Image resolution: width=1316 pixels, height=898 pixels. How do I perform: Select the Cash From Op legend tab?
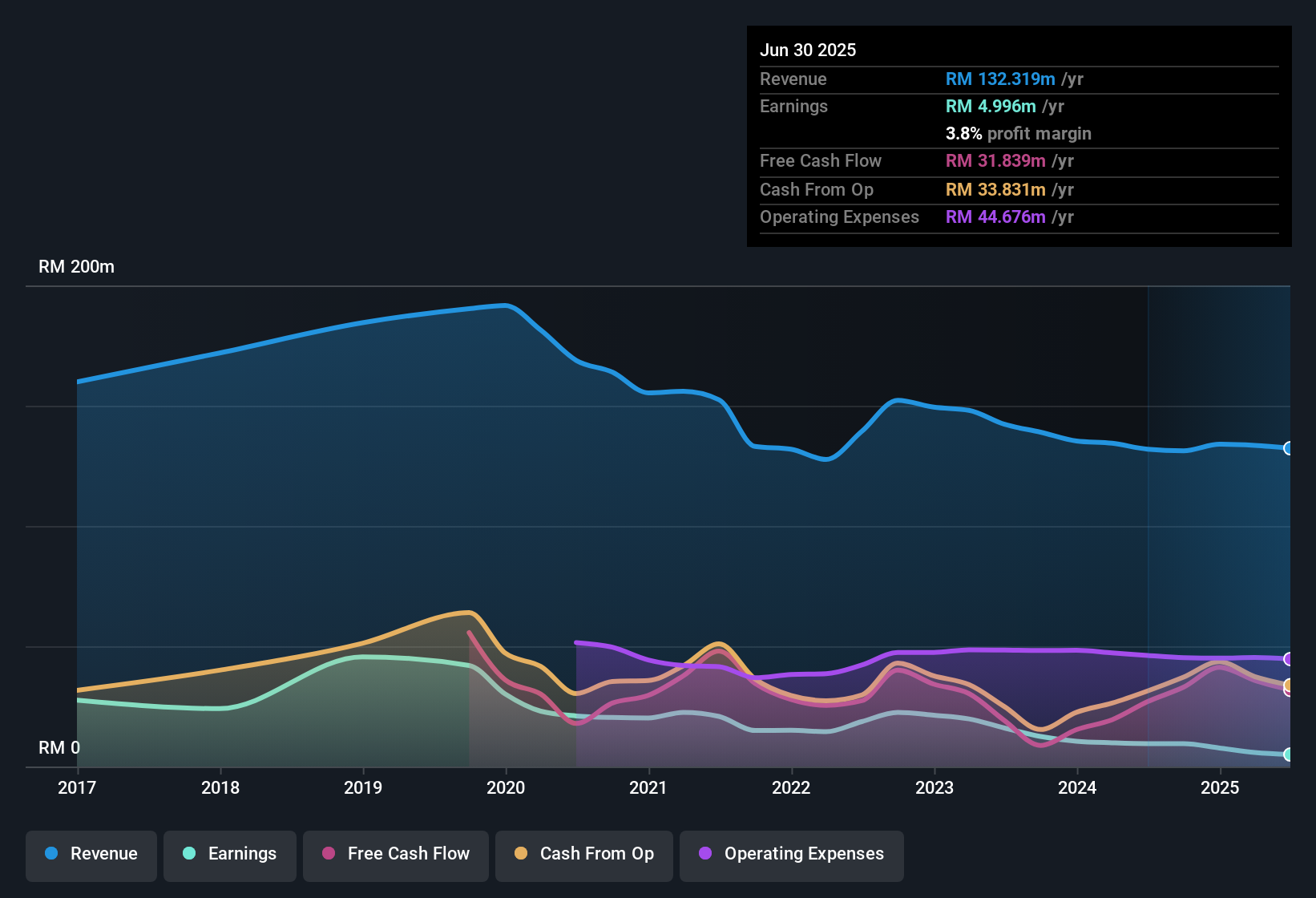583,854
